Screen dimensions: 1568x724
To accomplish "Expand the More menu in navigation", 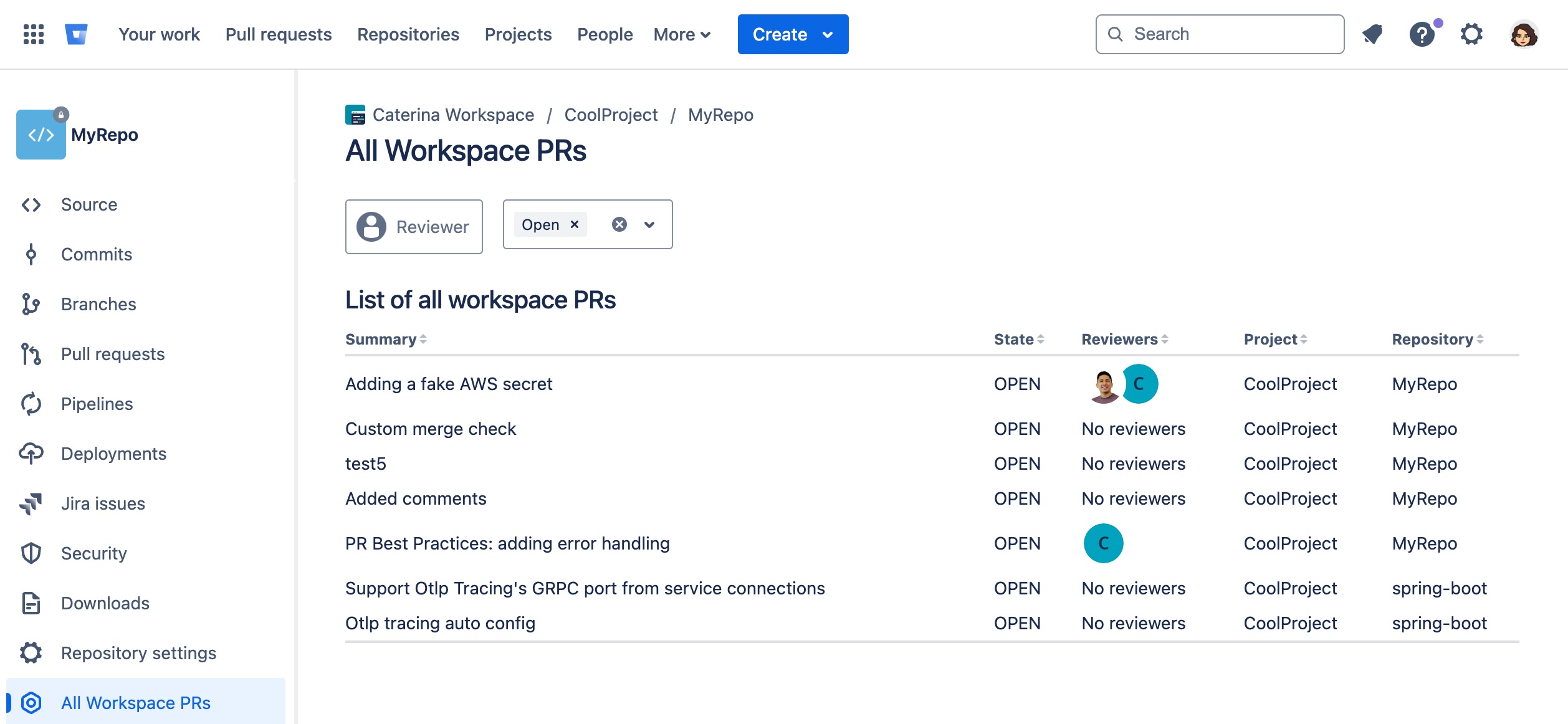I will click(682, 34).
